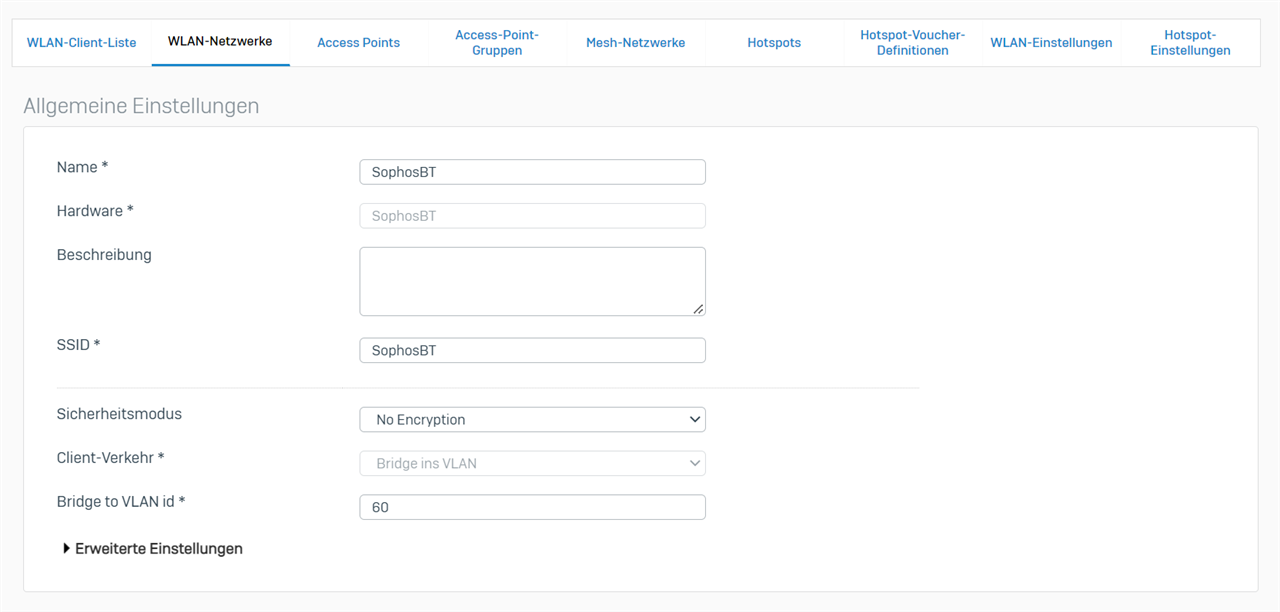This screenshot has height=612, width=1280.
Task: Click the Allgemeine Einstellungen heading
Action: 141,106
